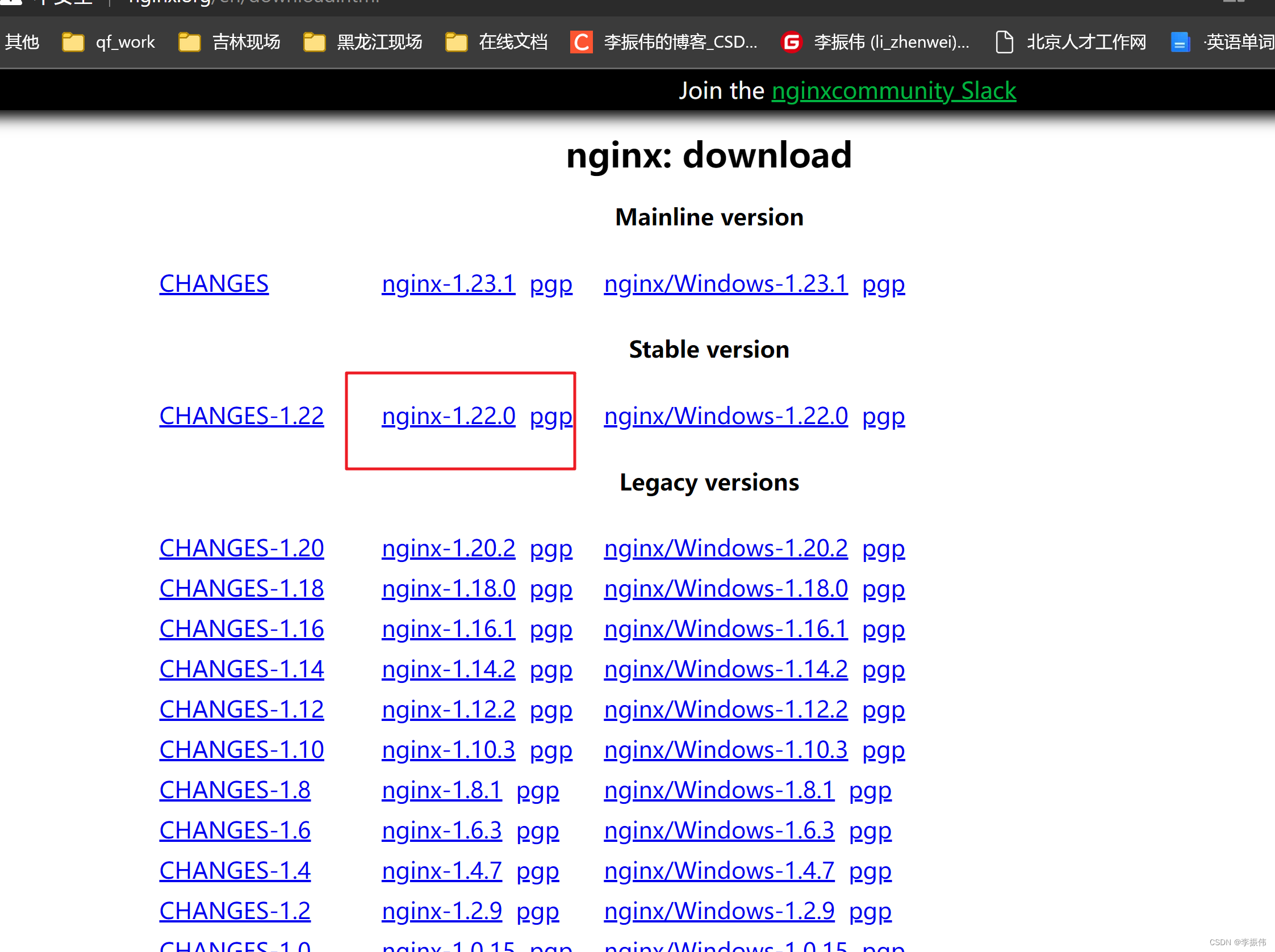This screenshot has width=1275, height=952.
Task: Download nginx-1.4.7 source
Action: [442, 871]
